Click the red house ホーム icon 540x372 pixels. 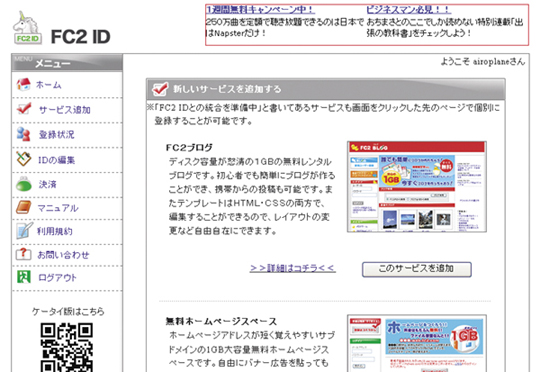pyautogui.click(x=23, y=84)
